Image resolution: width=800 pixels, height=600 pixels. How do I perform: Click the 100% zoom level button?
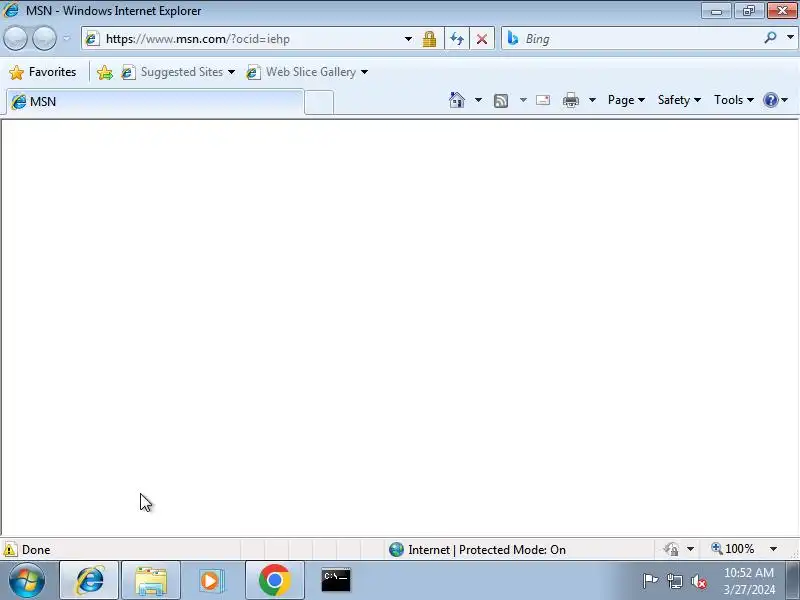click(x=733, y=549)
